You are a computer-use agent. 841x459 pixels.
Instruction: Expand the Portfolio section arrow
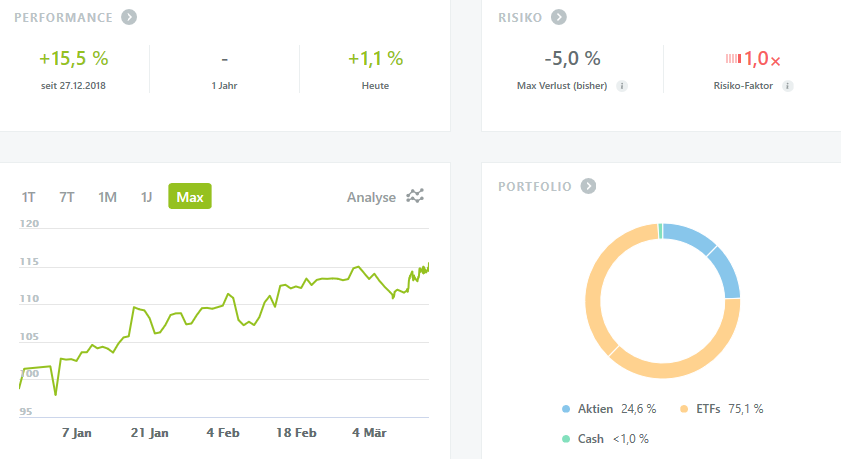pyautogui.click(x=589, y=186)
